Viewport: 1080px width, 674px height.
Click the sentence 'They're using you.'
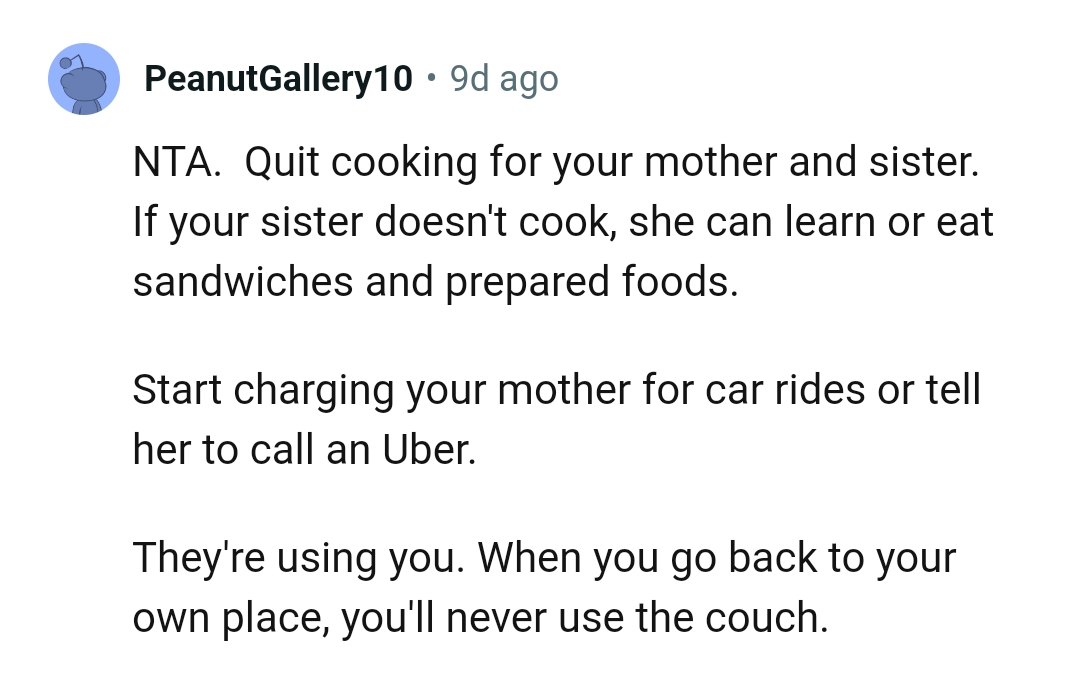(x=299, y=558)
